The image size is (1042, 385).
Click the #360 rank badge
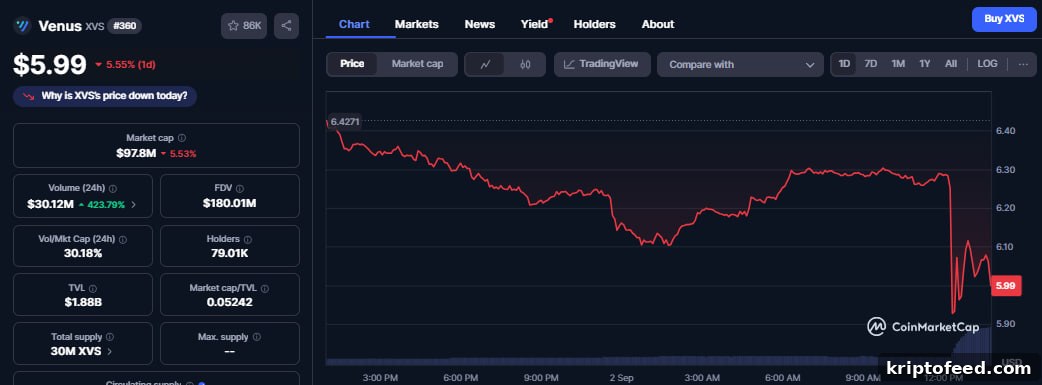pyautogui.click(x=124, y=26)
